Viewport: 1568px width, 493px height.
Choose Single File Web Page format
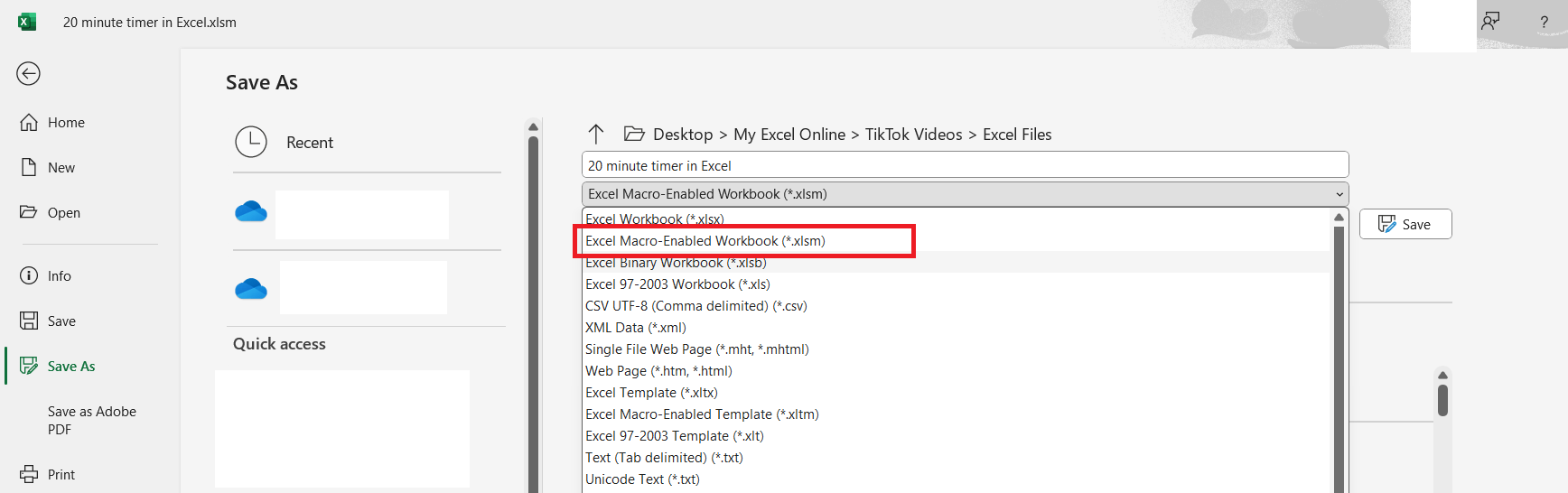tap(957, 349)
